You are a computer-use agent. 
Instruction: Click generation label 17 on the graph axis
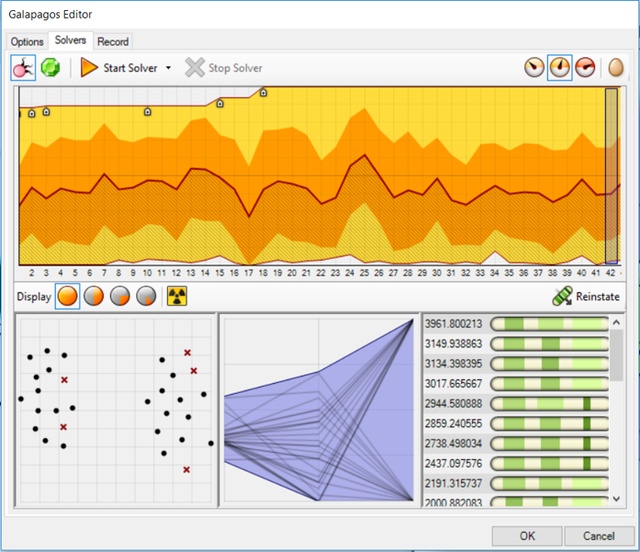(249, 273)
